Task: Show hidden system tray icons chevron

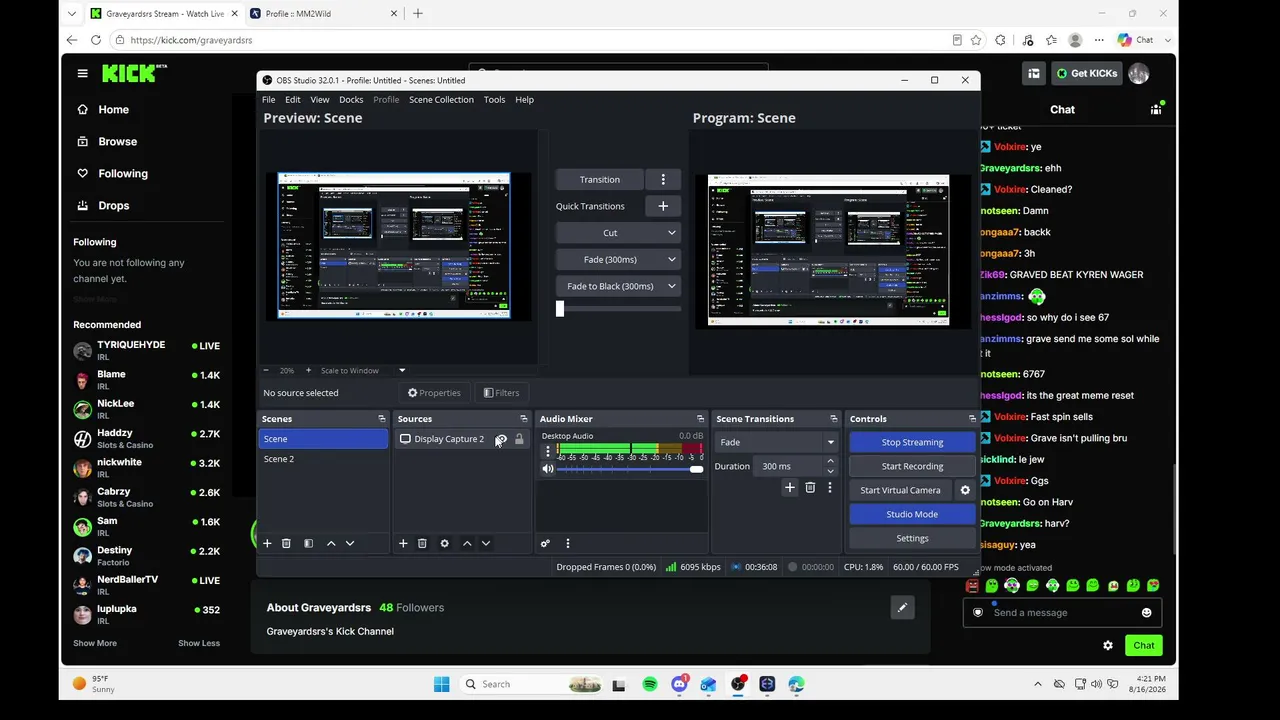Action: (x=1038, y=684)
